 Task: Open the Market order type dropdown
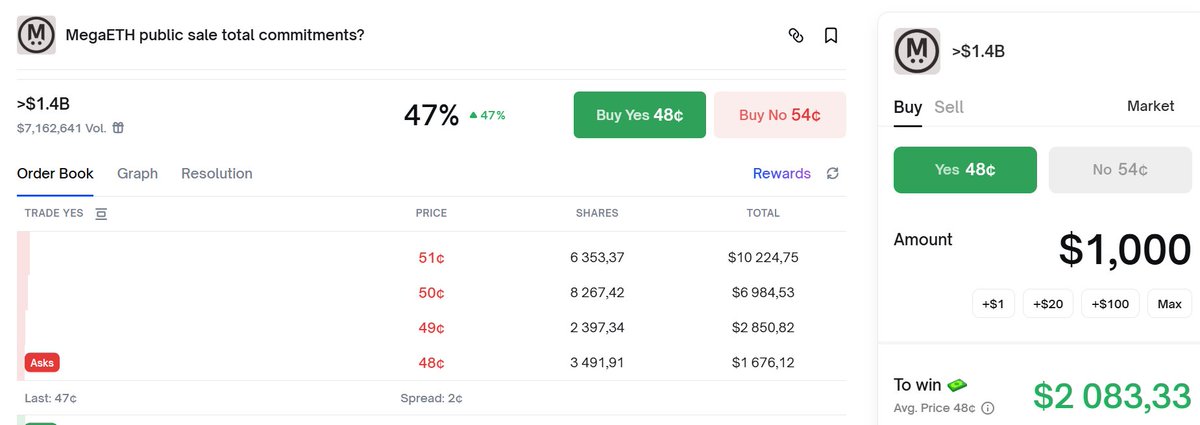1150,106
